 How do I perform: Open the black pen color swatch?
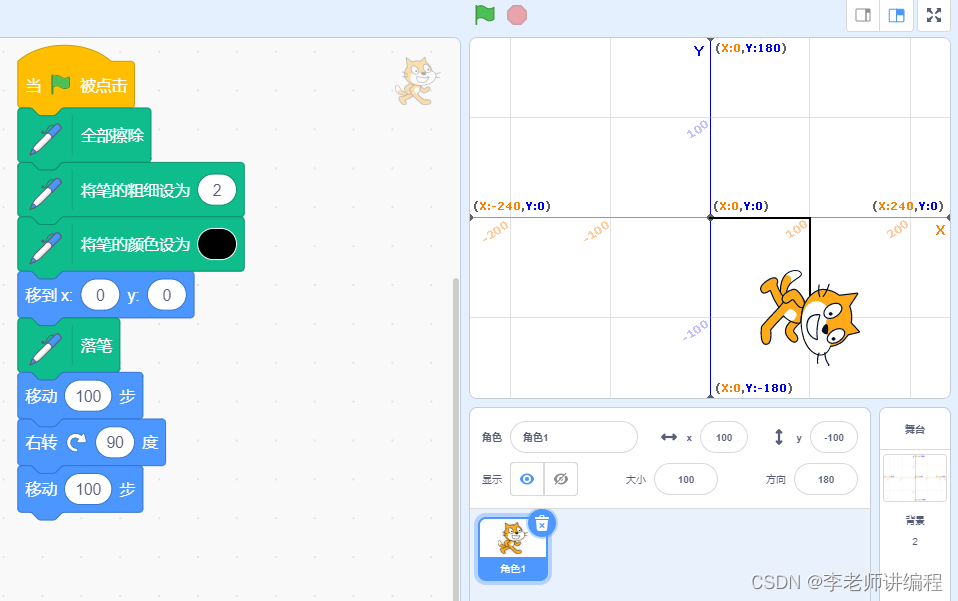217,244
